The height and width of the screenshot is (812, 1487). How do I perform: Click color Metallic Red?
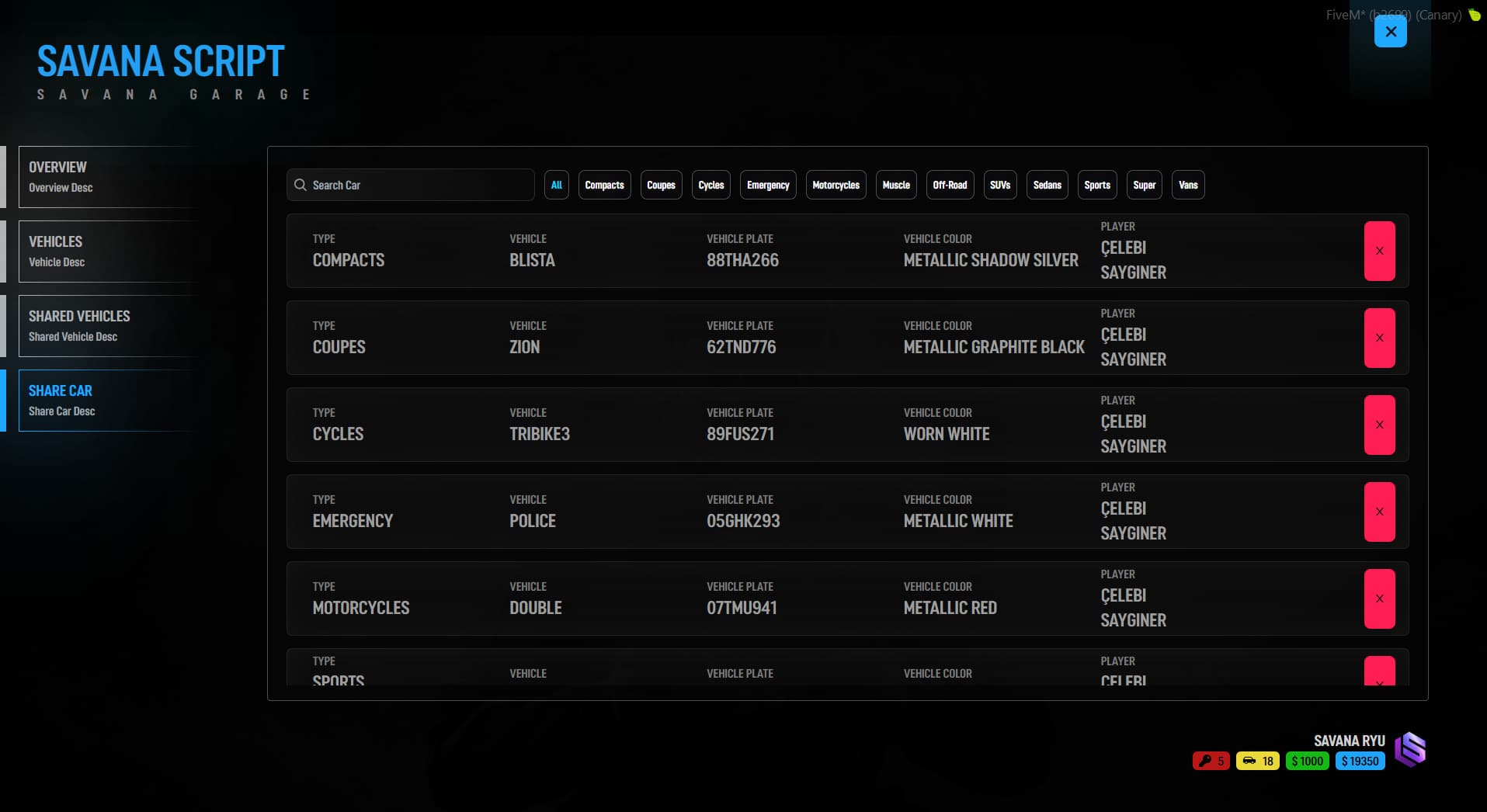950,608
